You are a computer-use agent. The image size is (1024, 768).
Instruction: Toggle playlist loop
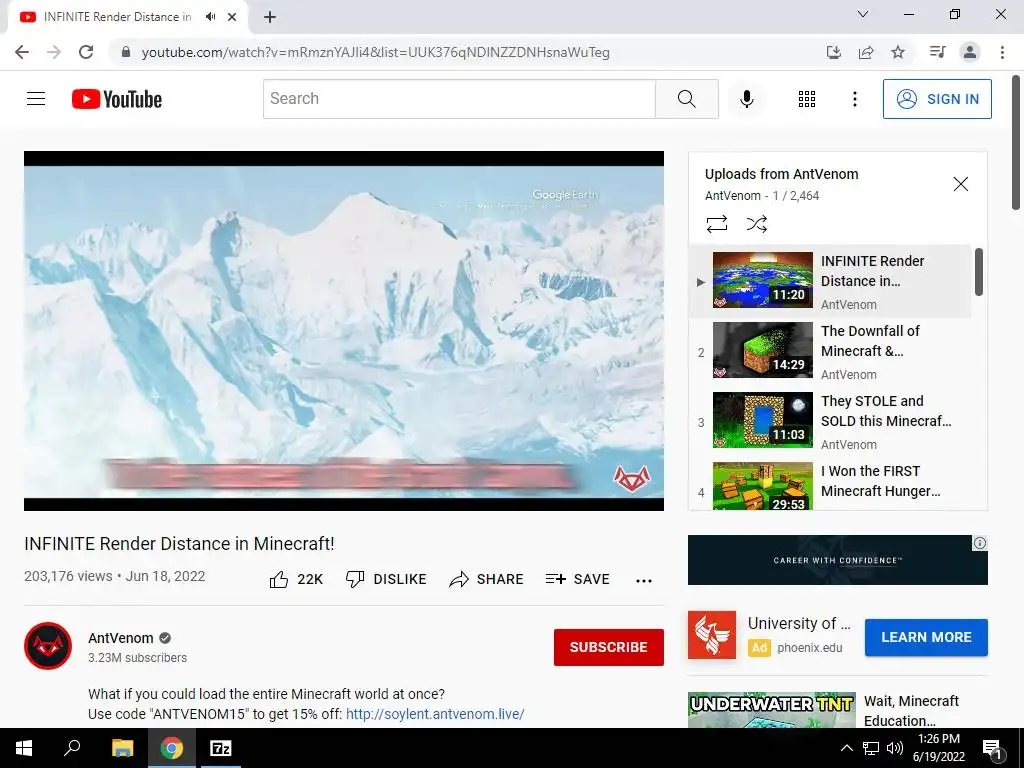716,224
